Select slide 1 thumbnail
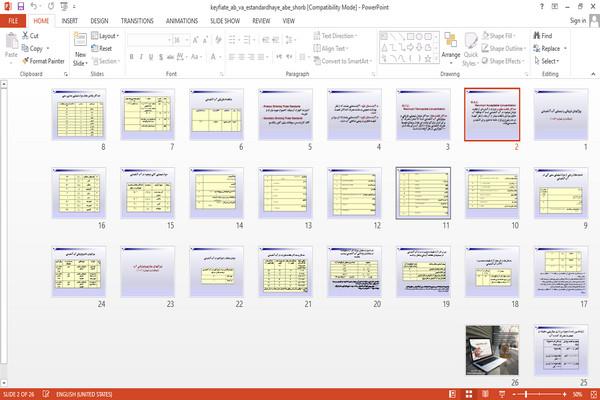This screenshot has width=600, height=400. pyautogui.click(x=561, y=114)
